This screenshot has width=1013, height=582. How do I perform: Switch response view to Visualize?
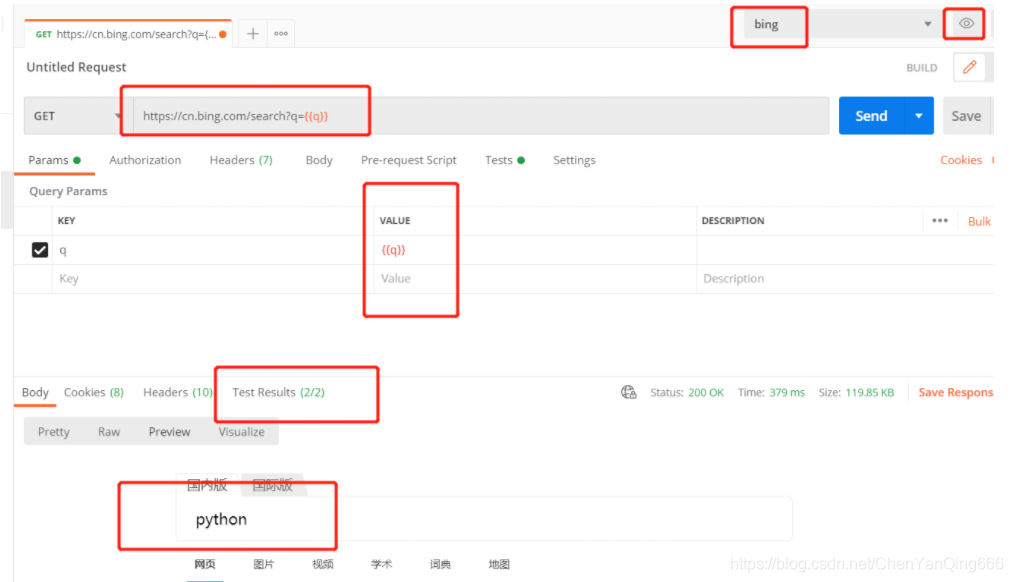[241, 431]
